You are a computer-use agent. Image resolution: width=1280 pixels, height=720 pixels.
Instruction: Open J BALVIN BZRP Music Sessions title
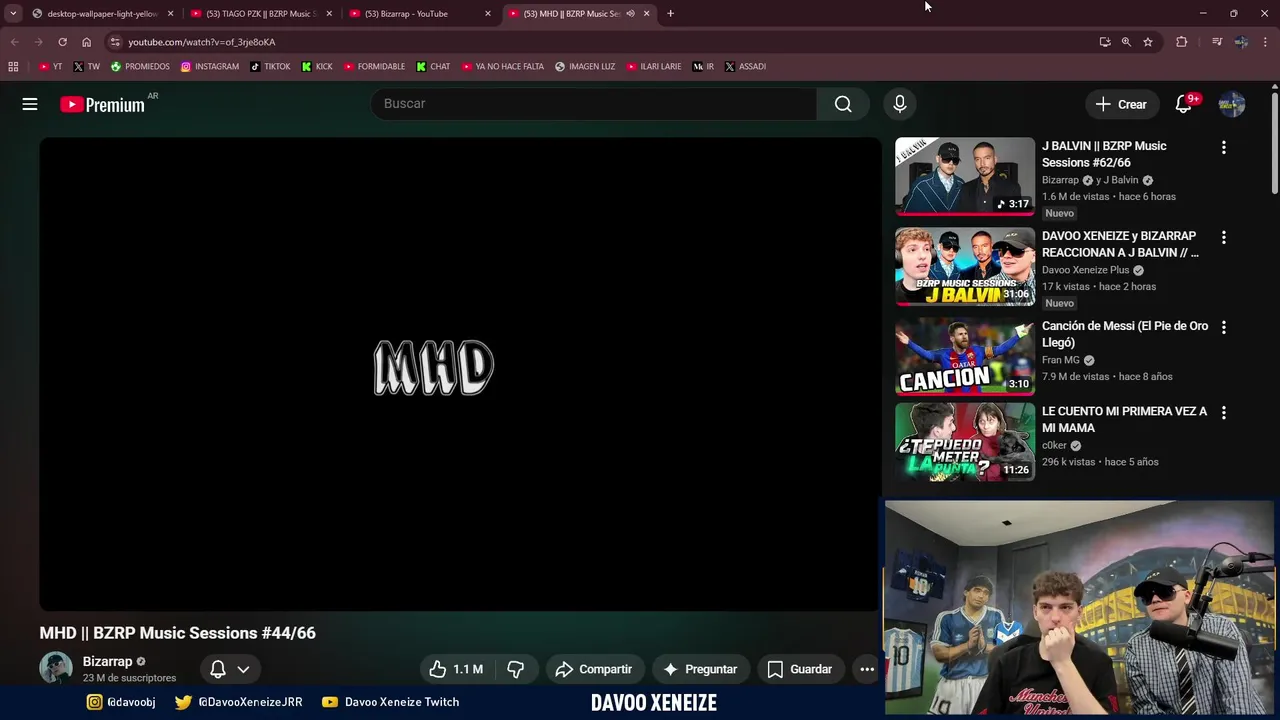tap(1104, 154)
